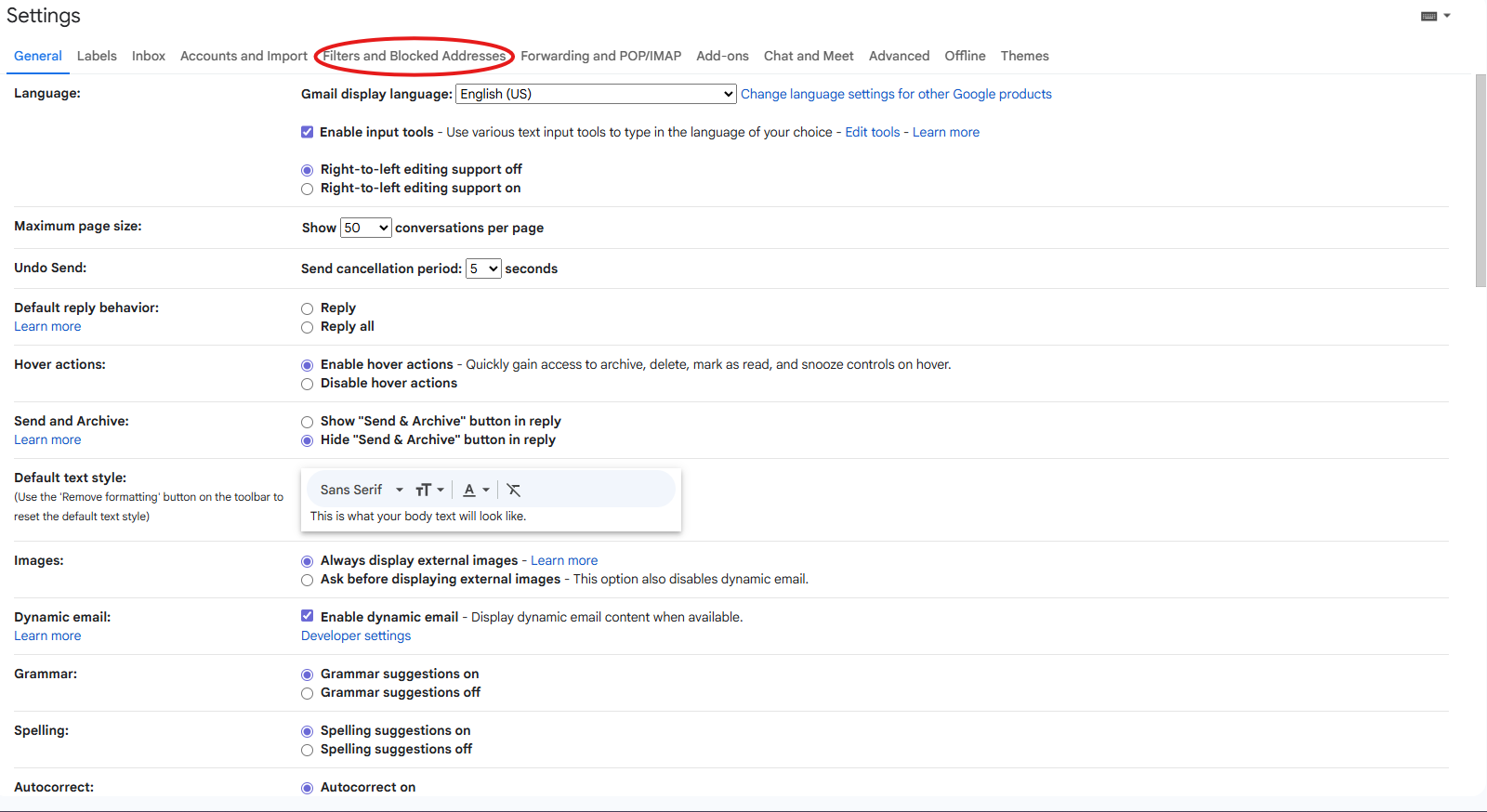Screen dimensions: 1487x812
Task: Click the page vertical scrollbar thumb
Action: pos(1480,181)
